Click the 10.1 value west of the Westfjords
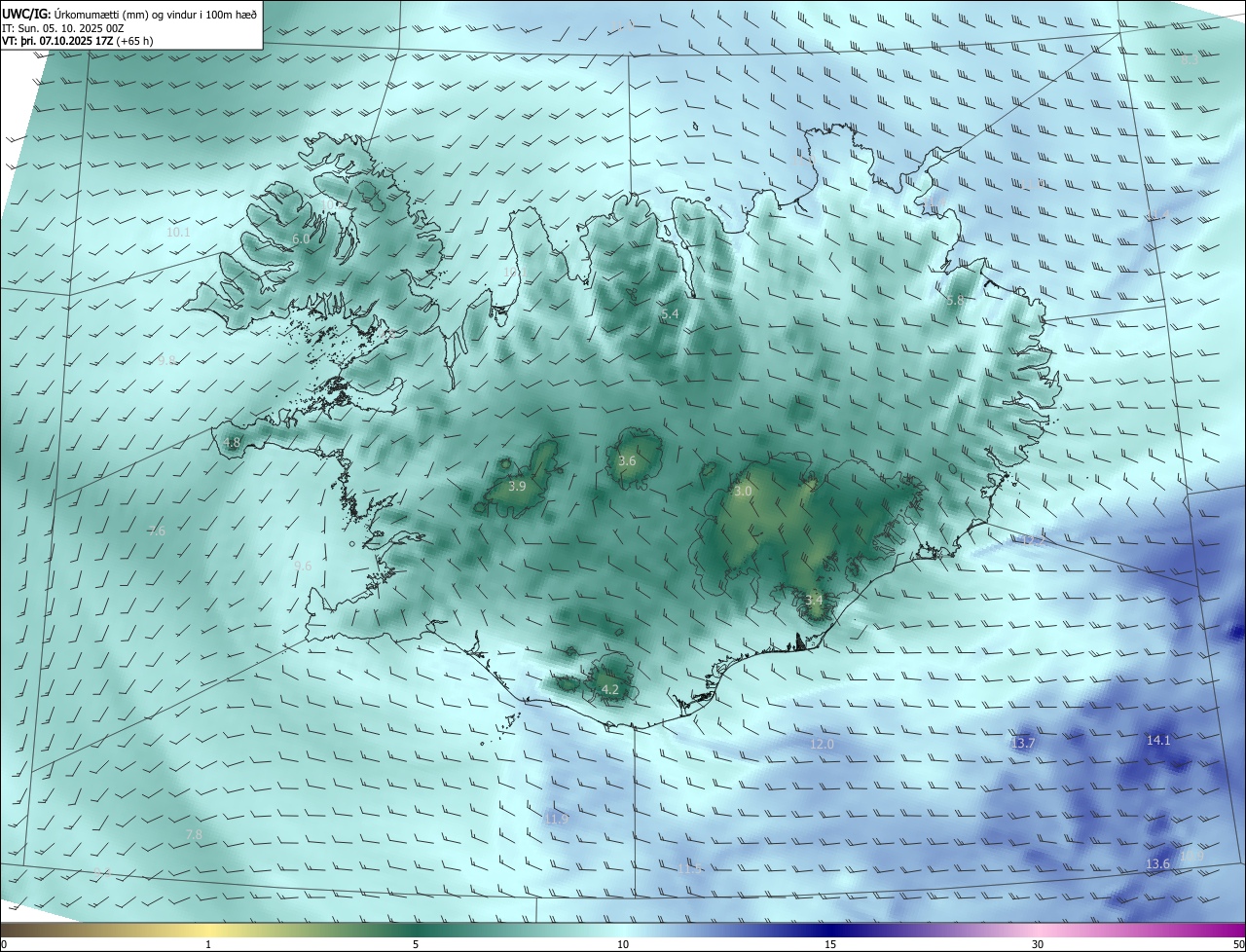1246x952 pixels. click(178, 233)
